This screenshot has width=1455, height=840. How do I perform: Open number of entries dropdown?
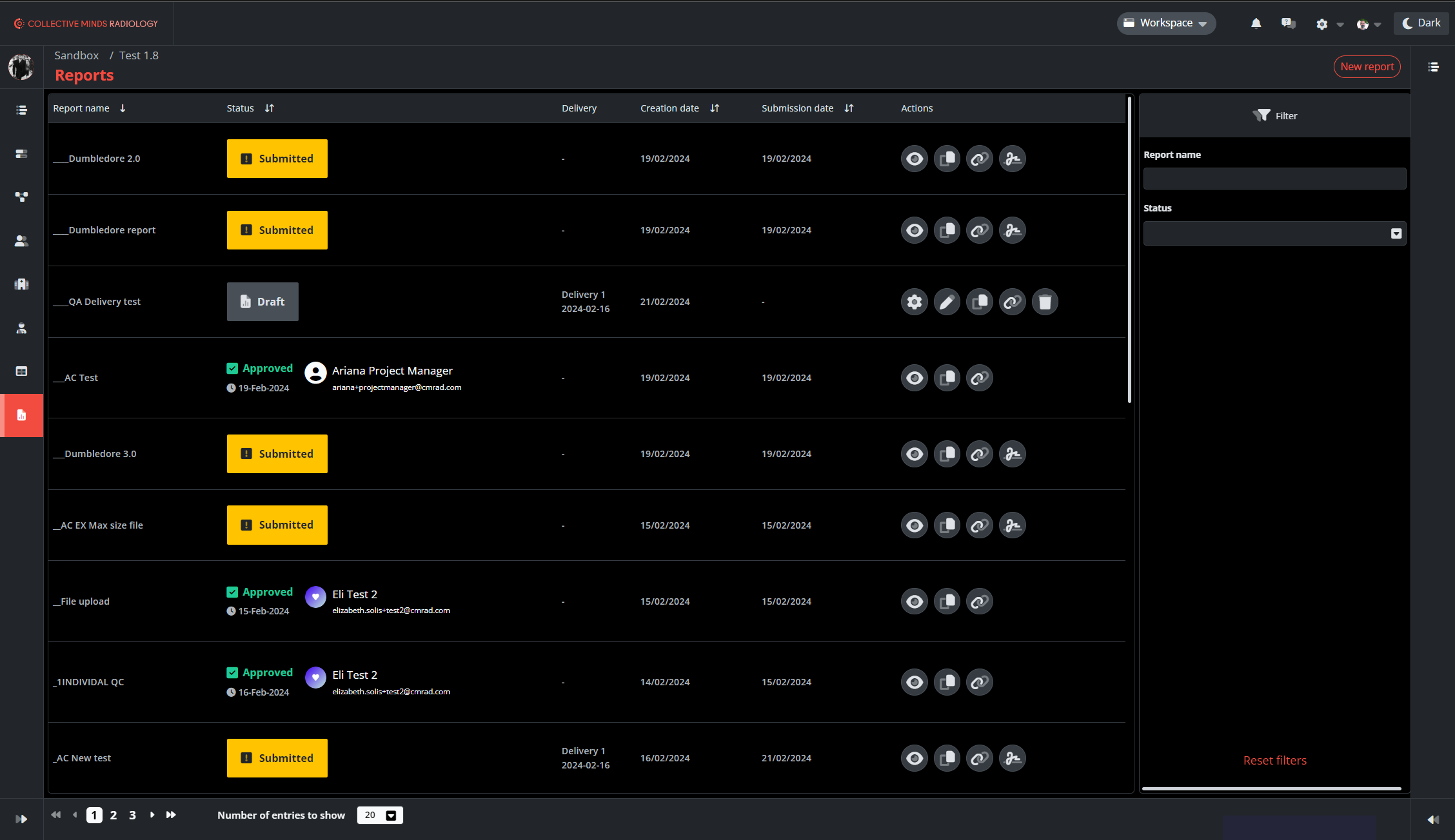tap(380, 815)
